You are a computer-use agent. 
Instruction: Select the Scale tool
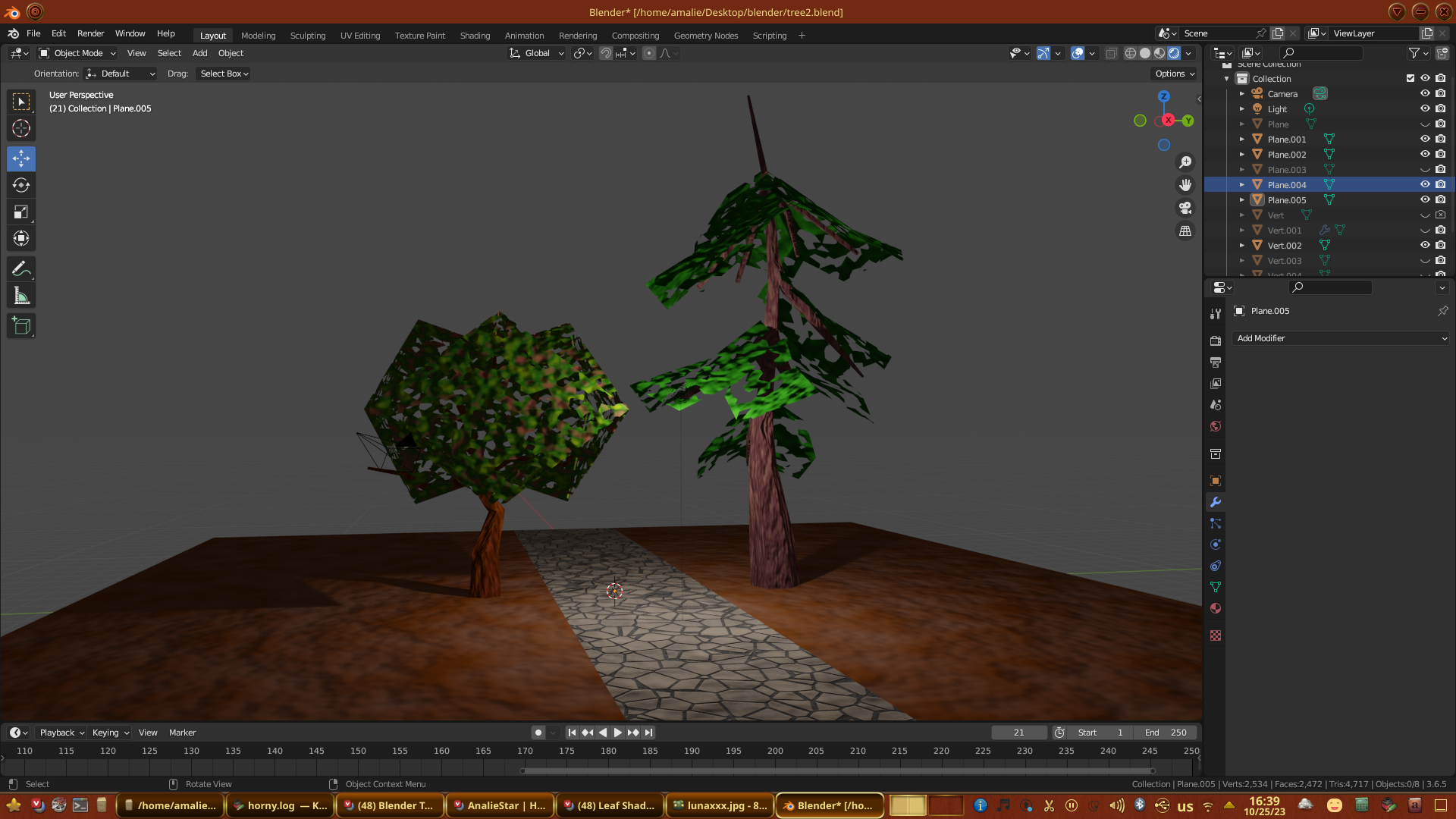(21, 212)
